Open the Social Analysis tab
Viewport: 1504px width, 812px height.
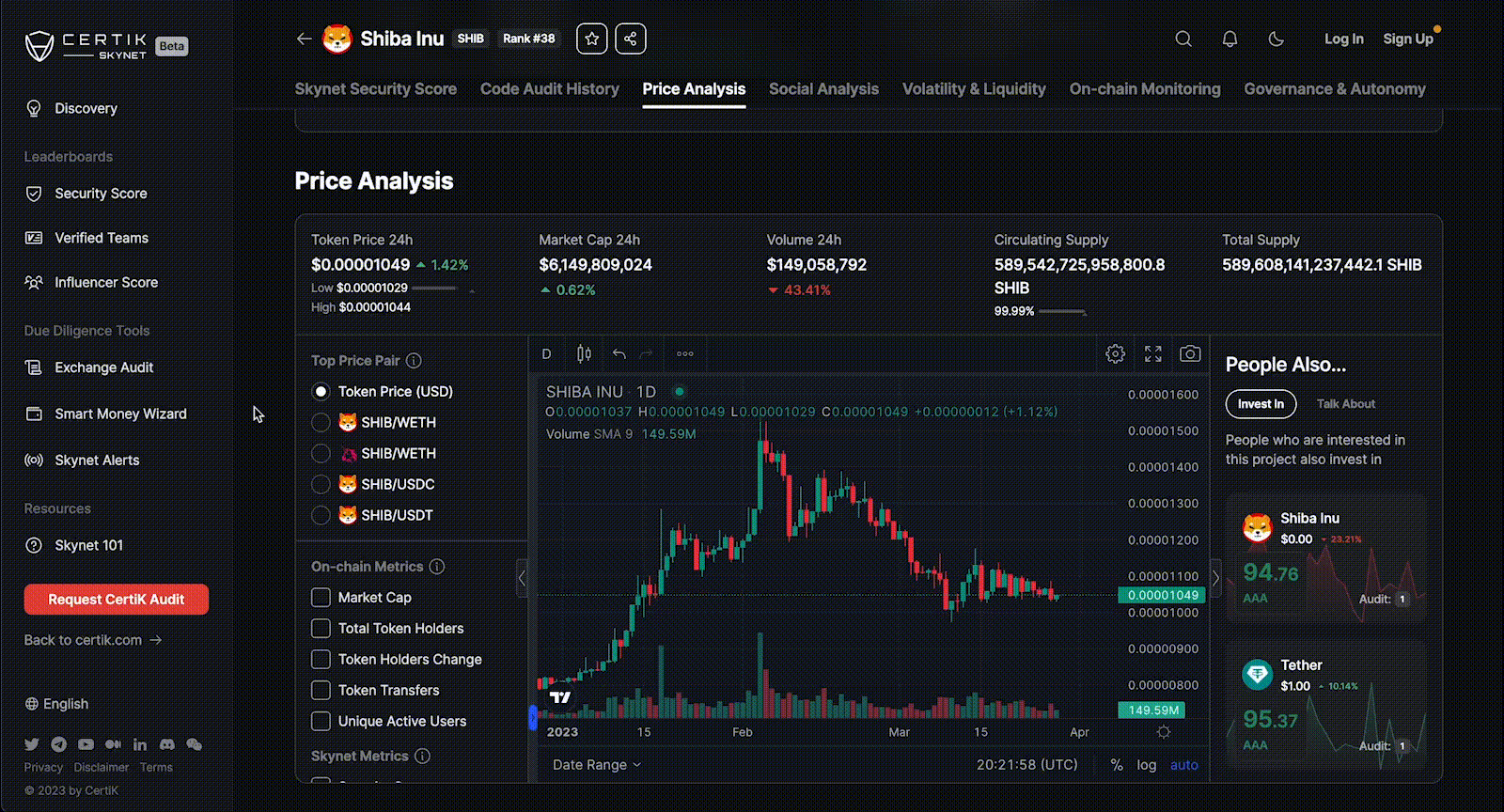(823, 89)
